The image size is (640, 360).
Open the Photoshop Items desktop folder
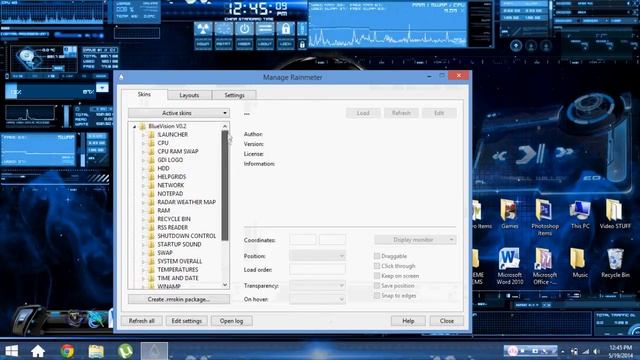(544, 217)
